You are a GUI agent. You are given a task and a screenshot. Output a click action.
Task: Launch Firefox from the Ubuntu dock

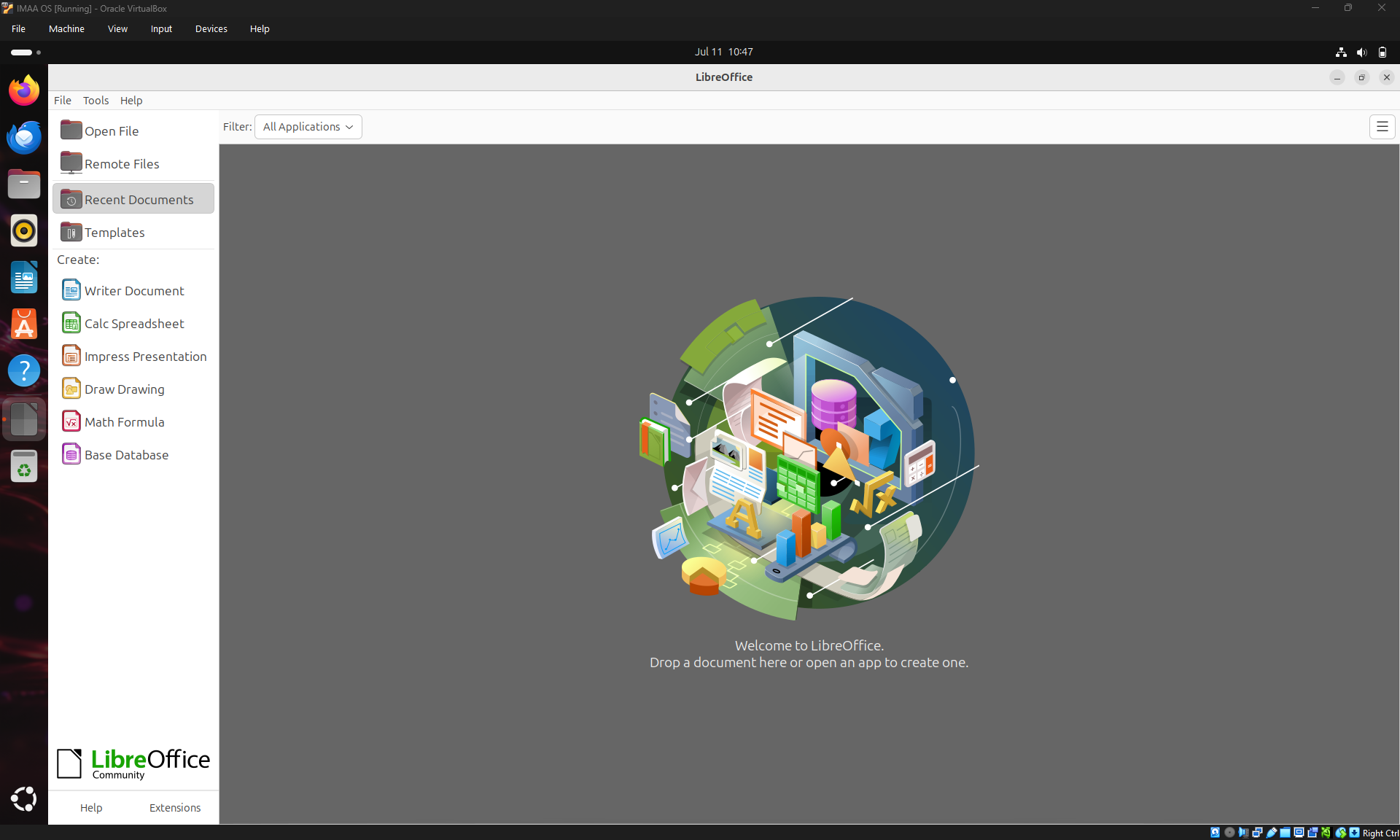coord(24,90)
